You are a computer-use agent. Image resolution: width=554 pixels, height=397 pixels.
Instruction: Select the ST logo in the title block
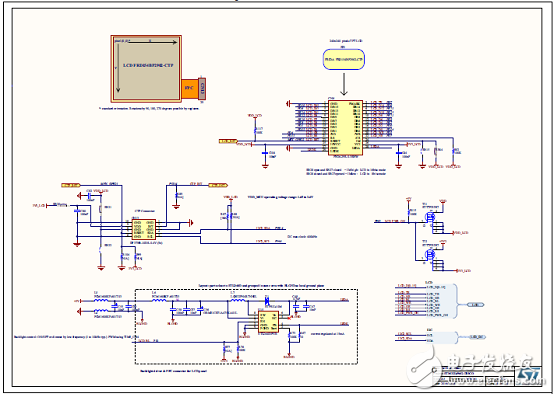click(530, 375)
